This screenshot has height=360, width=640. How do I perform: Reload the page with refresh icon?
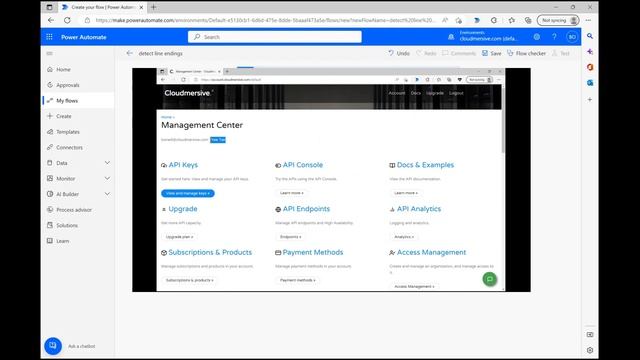click(x=67, y=20)
